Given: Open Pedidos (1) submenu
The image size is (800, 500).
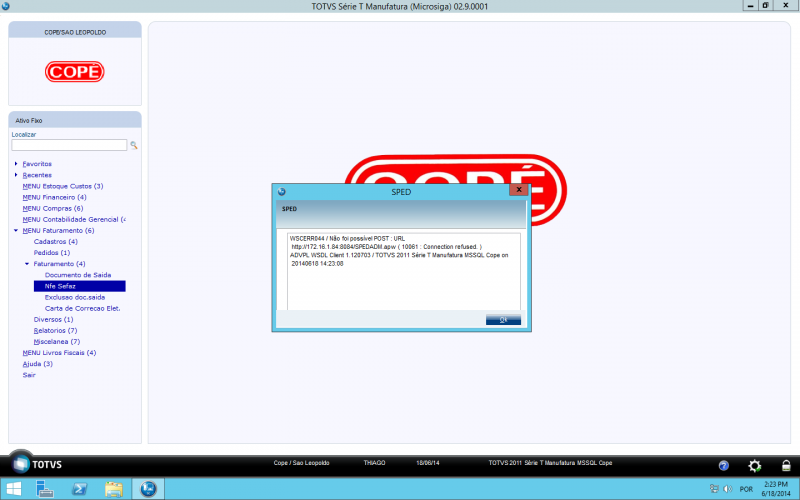Looking at the screenshot, I should click(52, 253).
